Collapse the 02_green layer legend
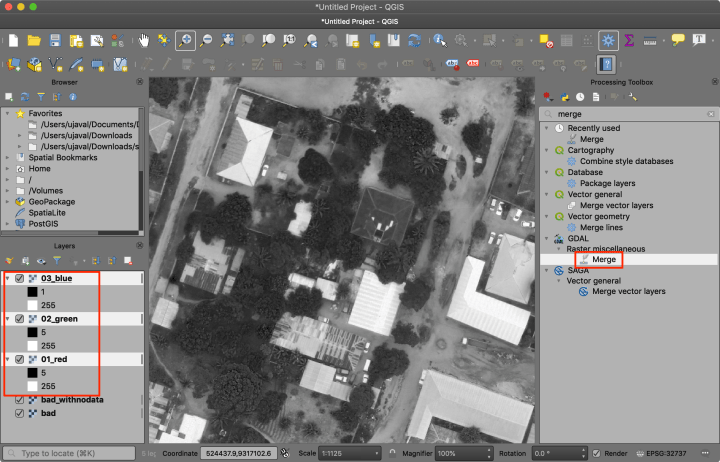 [x=8, y=319]
